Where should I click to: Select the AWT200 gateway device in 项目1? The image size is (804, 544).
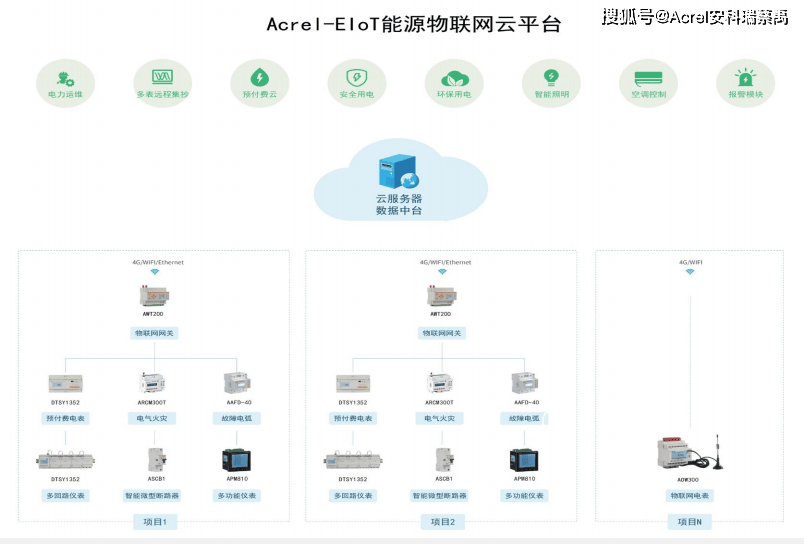click(154, 296)
